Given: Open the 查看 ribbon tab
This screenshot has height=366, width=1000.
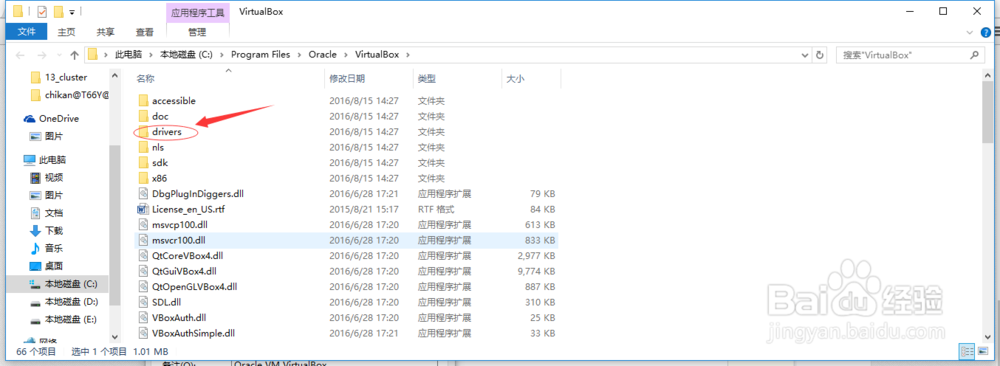Looking at the screenshot, I should [x=144, y=31].
